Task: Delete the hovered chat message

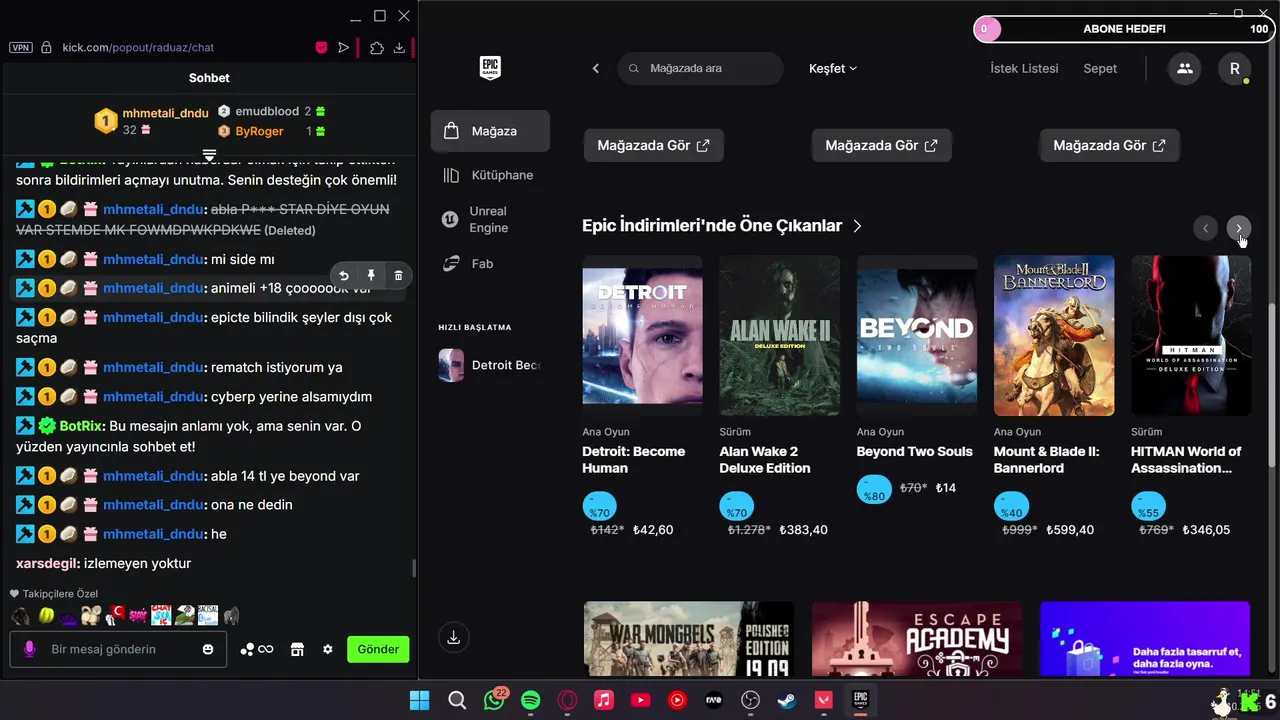Action: coord(398,276)
